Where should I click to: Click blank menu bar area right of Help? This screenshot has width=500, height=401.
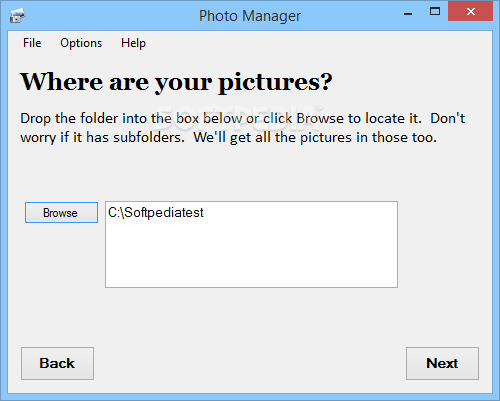317,43
